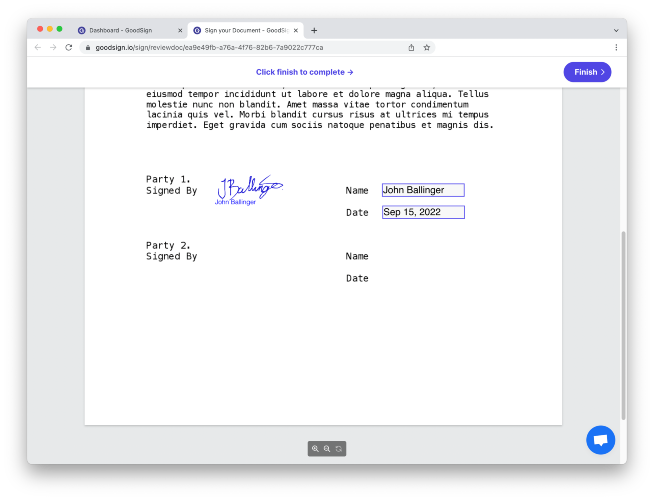
Task: Click the 'Name' label under Party 2
Action: click(x=357, y=256)
